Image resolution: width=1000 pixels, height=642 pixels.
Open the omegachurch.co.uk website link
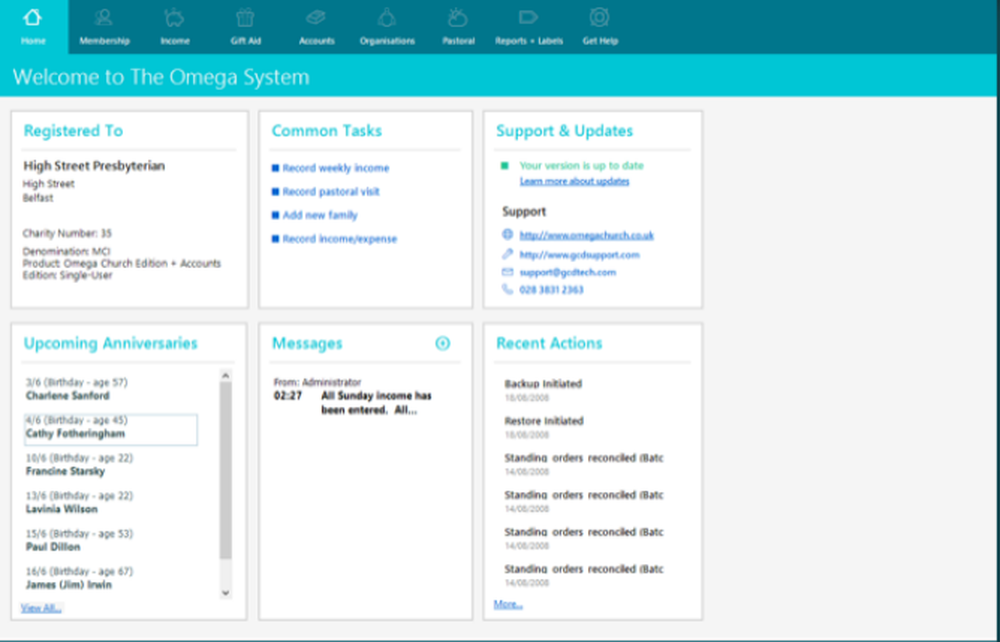(587, 235)
